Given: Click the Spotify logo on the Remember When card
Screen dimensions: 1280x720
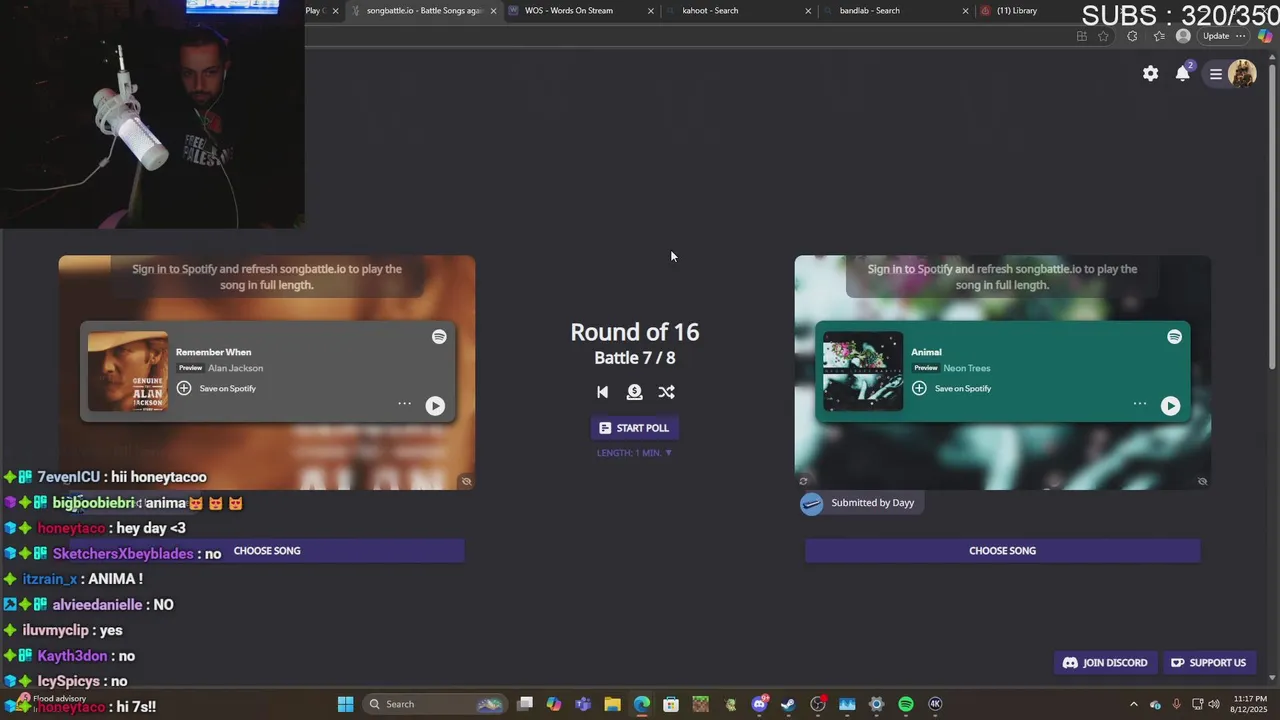Looking at the screenshot, I should click(x=439, y=337).
